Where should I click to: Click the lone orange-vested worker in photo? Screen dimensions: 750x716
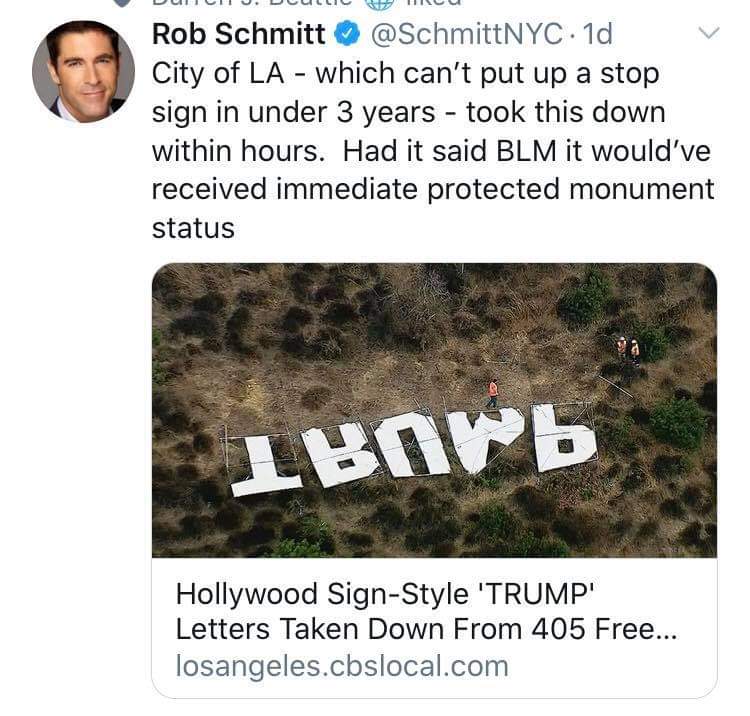coord(492,391)
